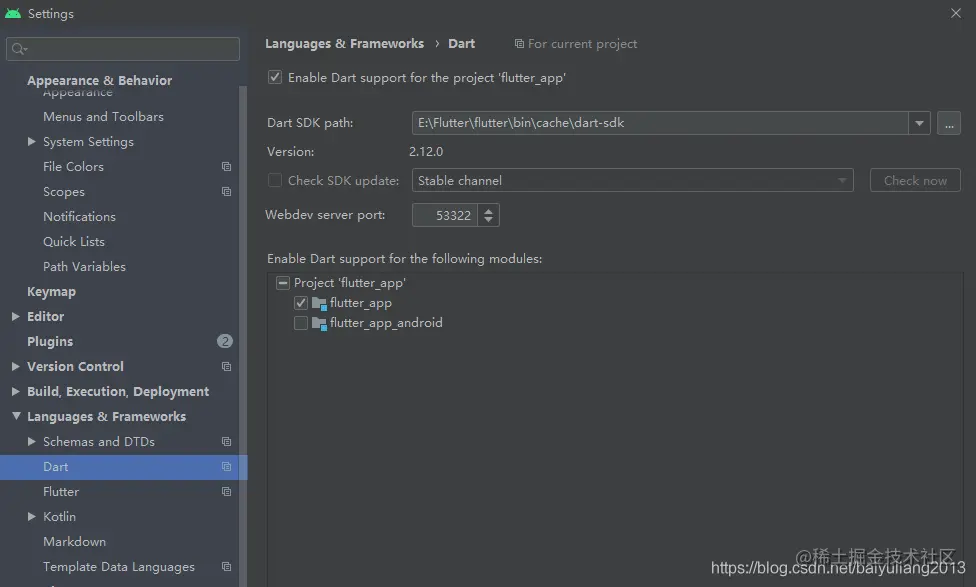976x587 pixels.
Task: Close the Settings dialog
Action: [x=956, y=13]
